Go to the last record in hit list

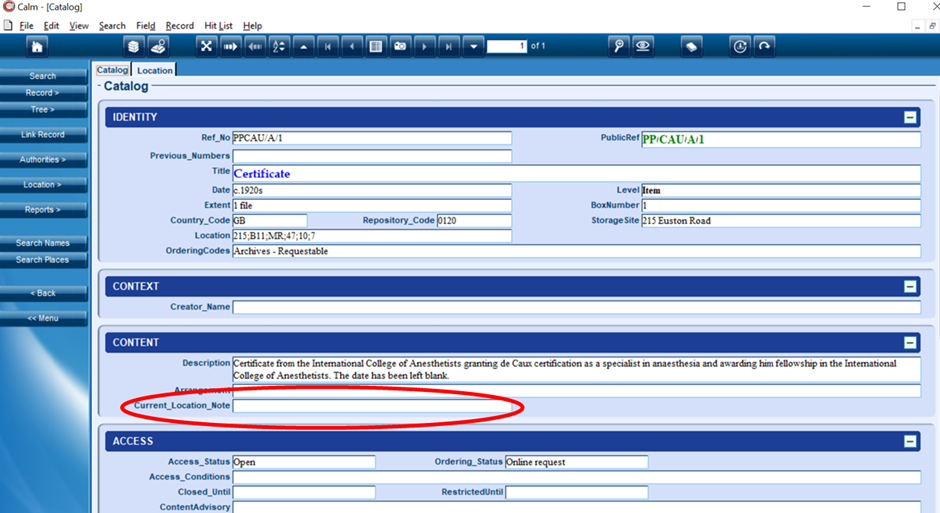click(x=449, y=46)
